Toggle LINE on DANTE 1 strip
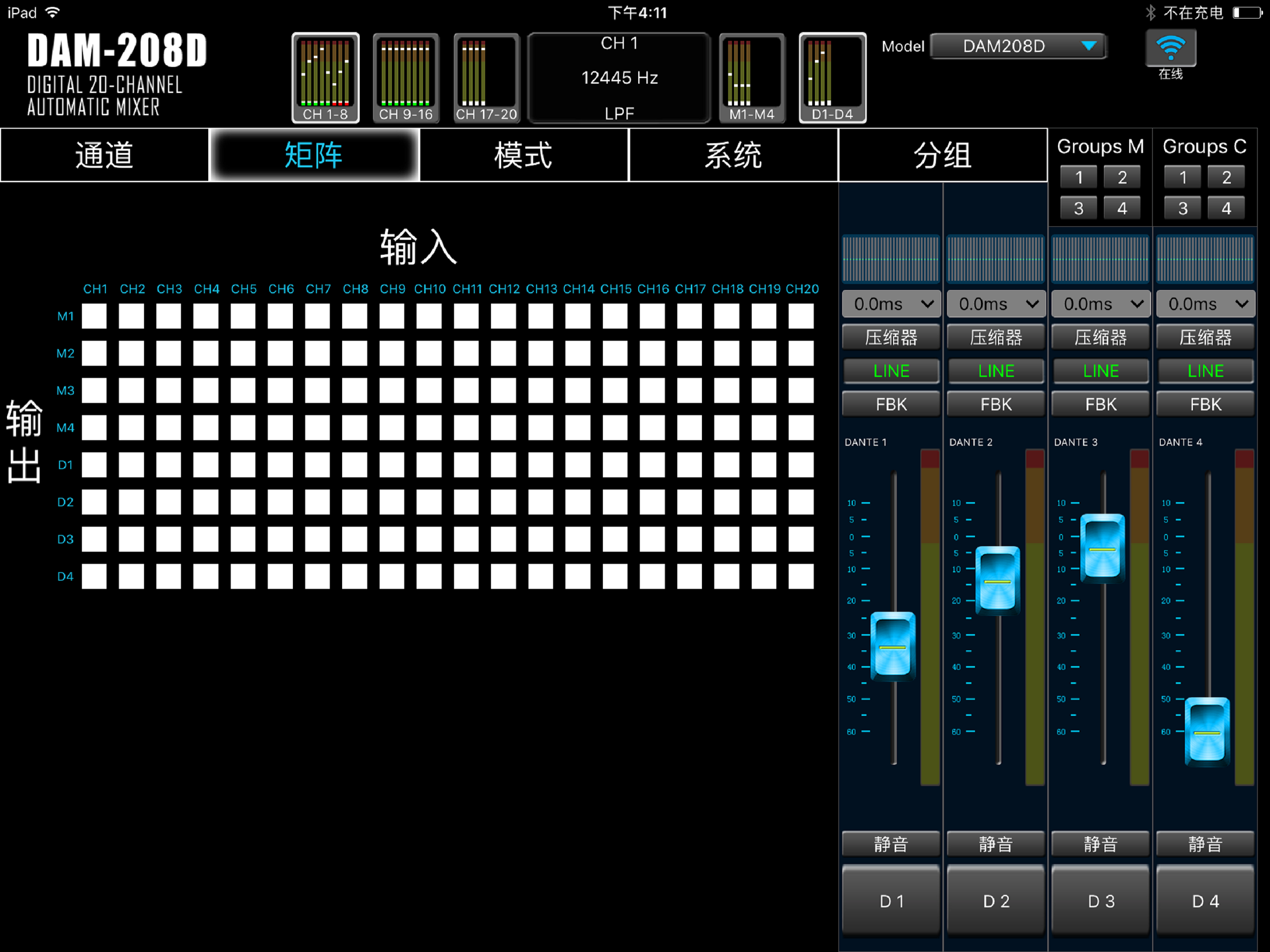 tap(892, 371)
